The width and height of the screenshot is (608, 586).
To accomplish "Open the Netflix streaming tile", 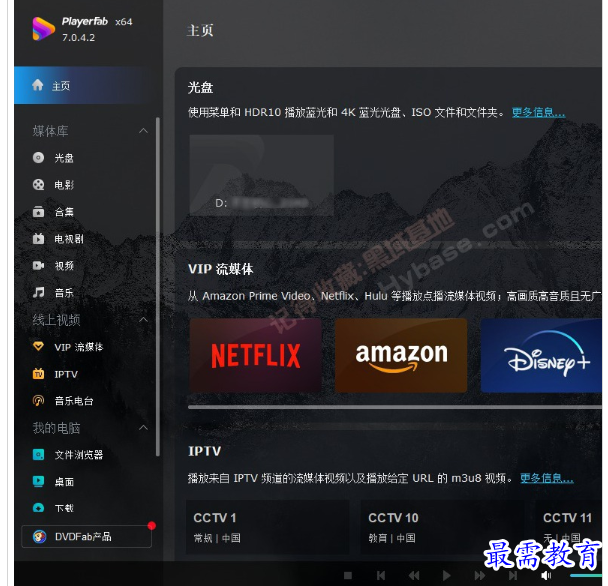I will pyautogui.click(x=256, y=355).
